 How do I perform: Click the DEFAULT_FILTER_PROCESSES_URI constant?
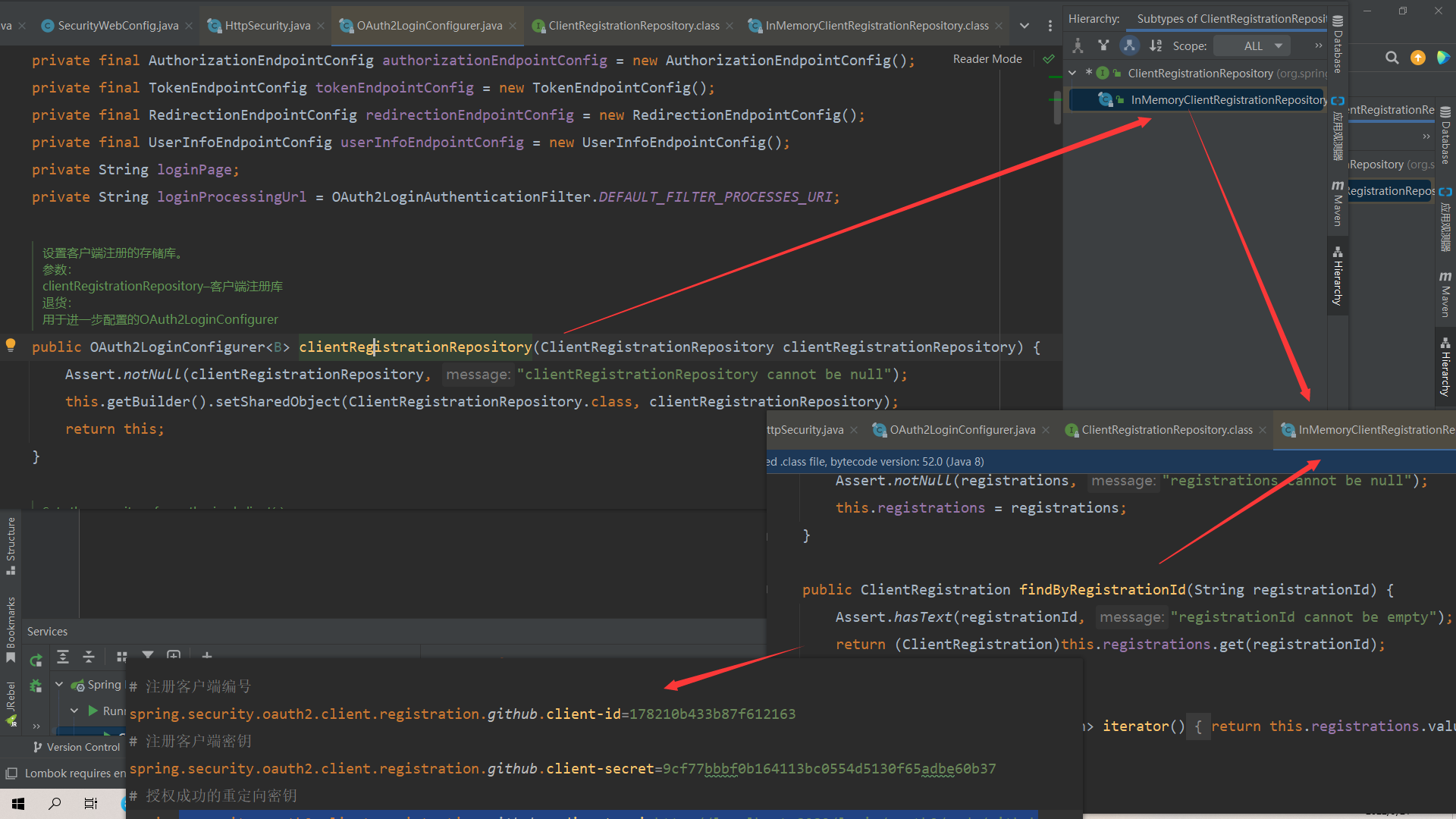tap(715, 197)
